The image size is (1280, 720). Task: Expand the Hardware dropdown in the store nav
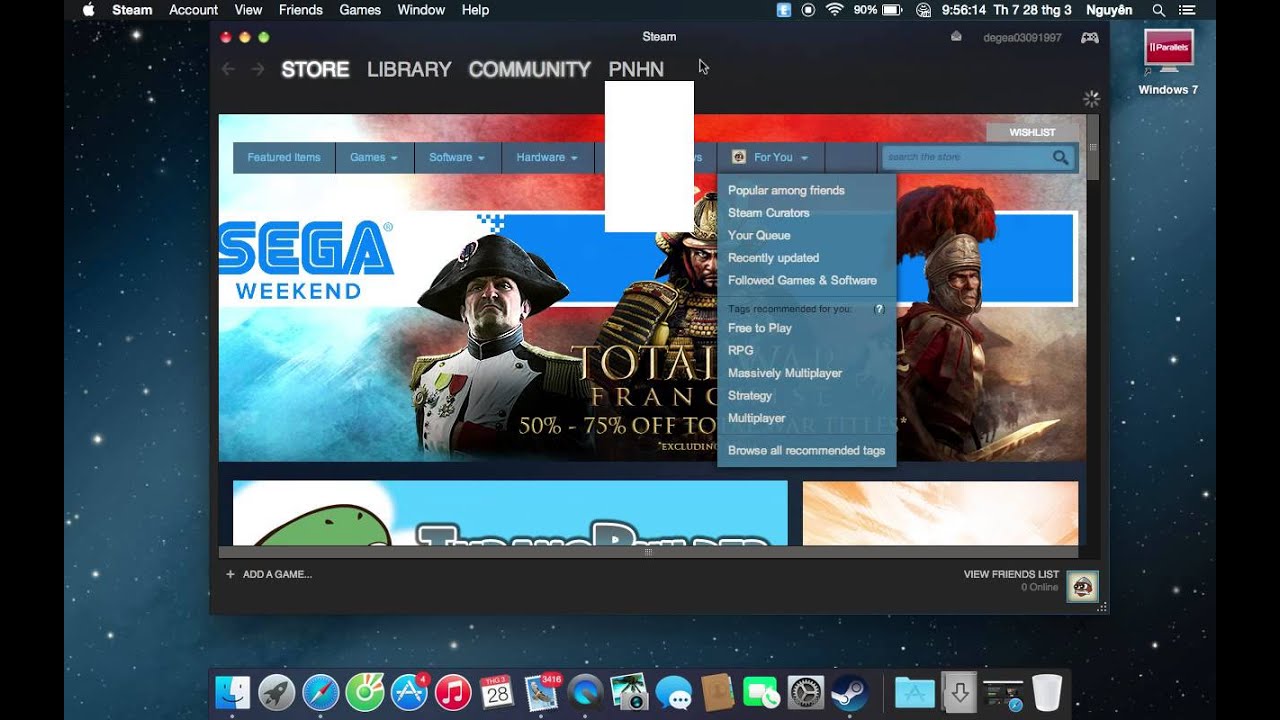coord(547,157)
